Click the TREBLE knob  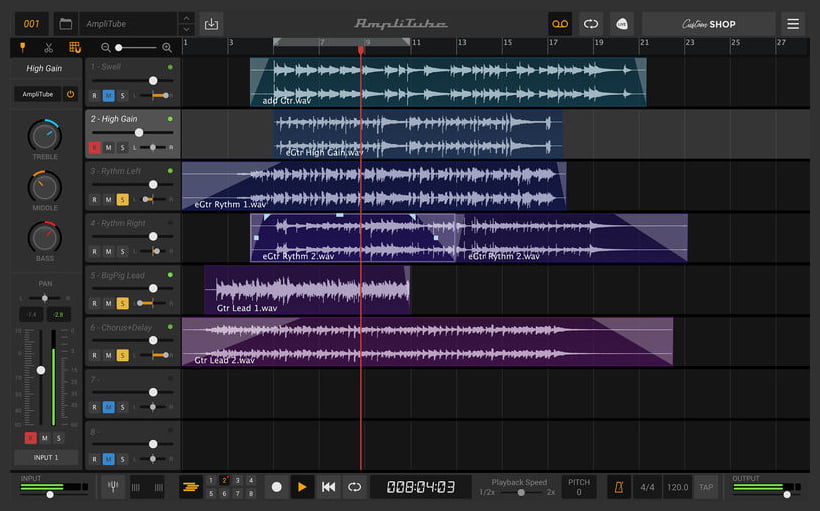click(44, 136)
